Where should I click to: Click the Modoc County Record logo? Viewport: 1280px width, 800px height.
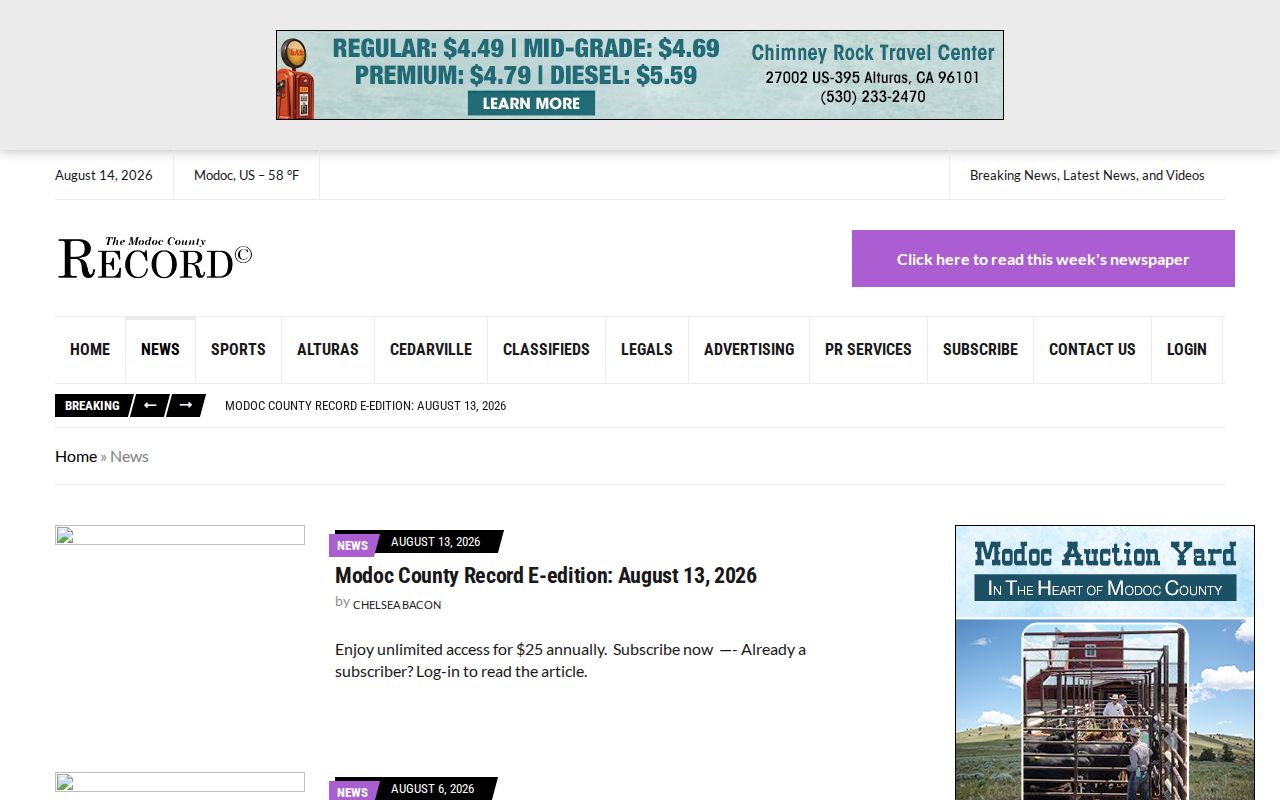pos(155,258)
